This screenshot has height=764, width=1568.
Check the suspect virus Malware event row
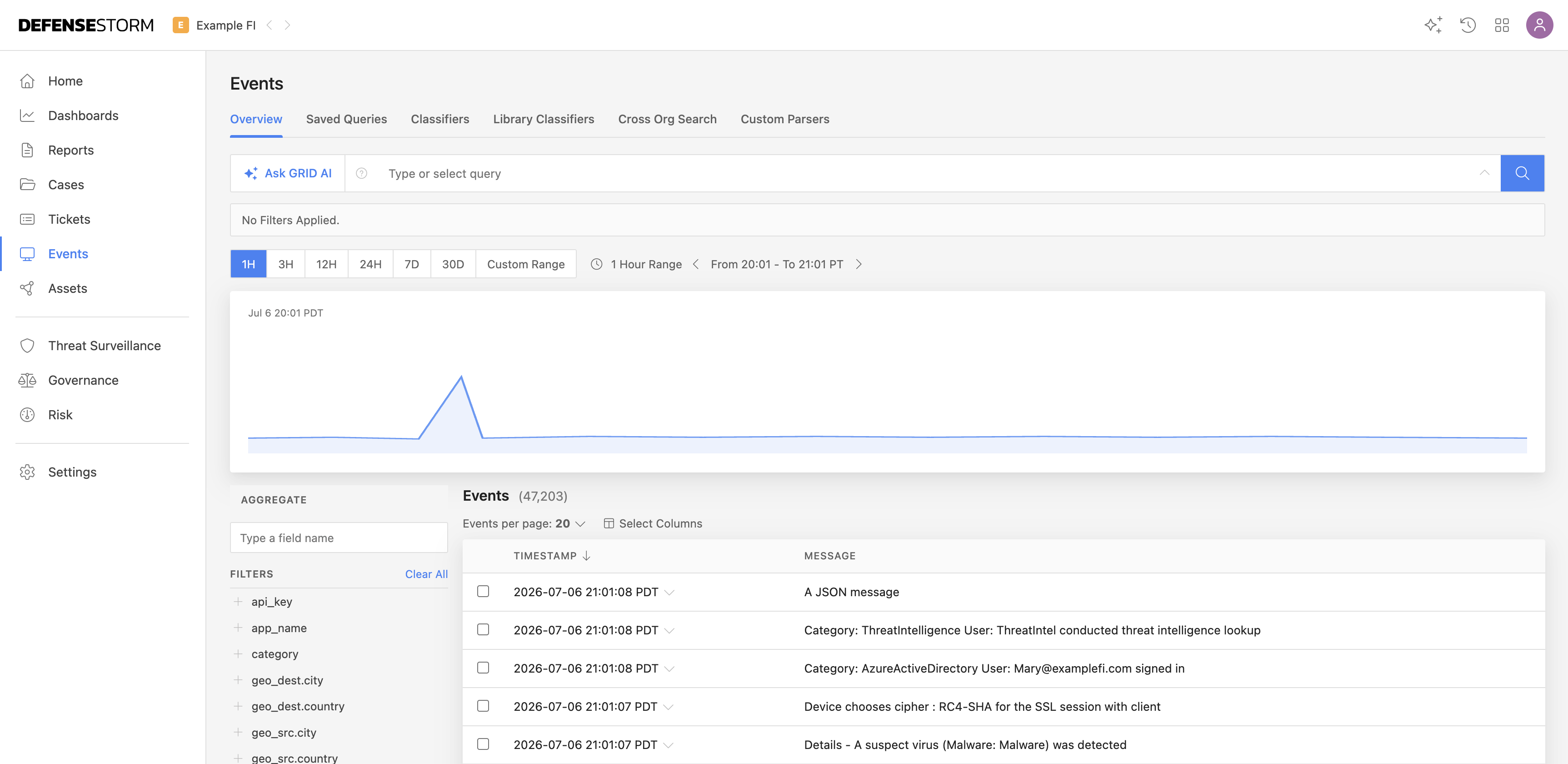point(483,744)
